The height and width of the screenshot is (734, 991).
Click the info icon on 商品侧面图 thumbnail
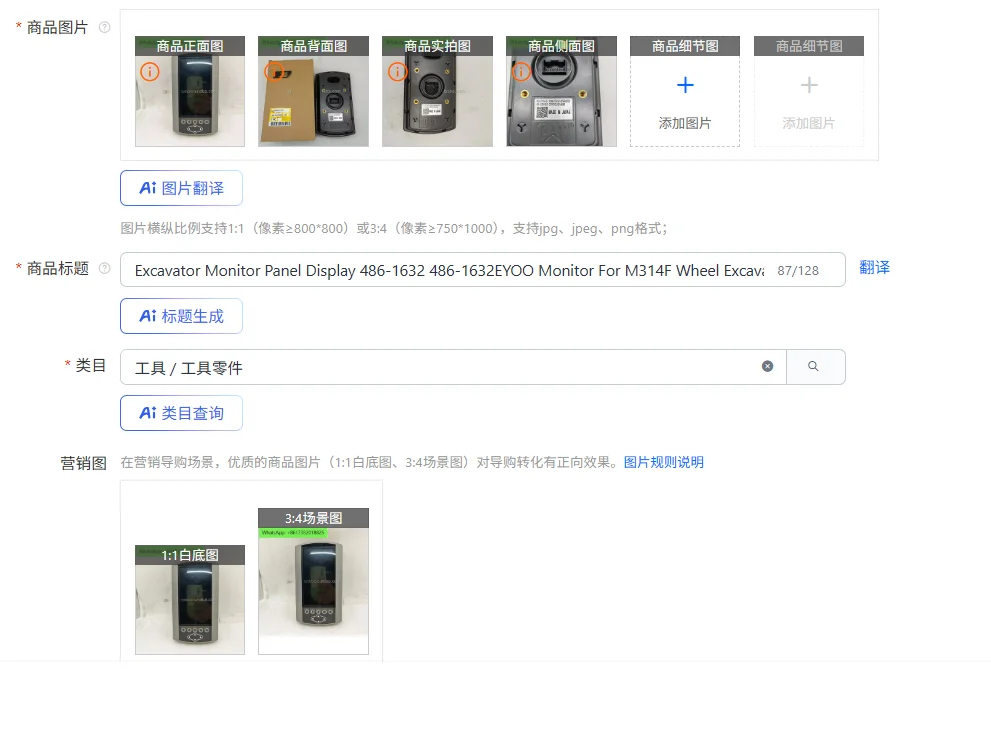[x=521, y=72]
